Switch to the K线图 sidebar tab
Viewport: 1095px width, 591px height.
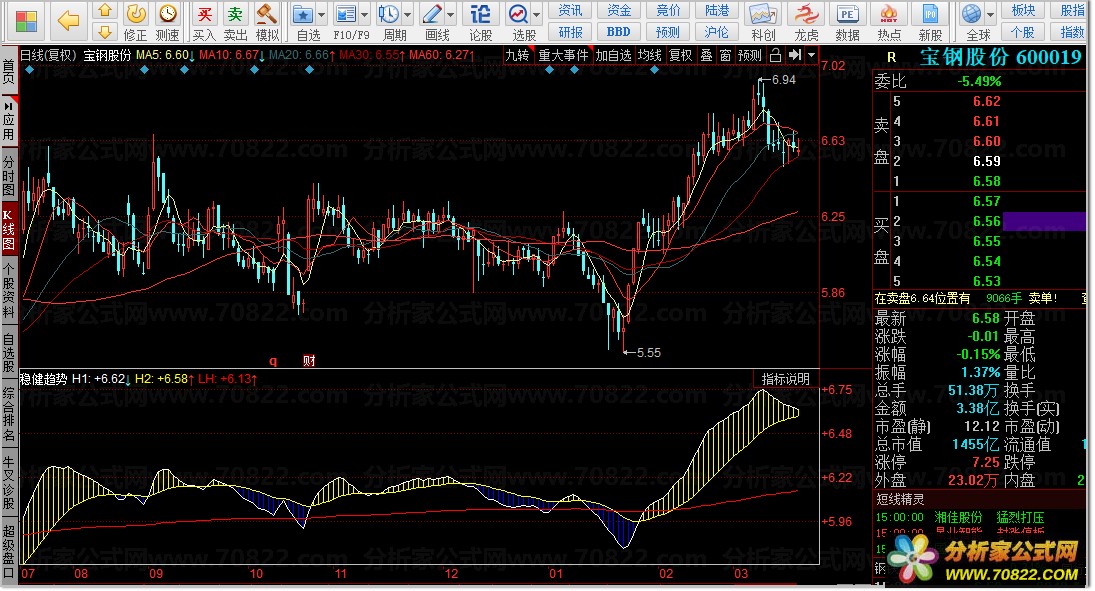8,229
